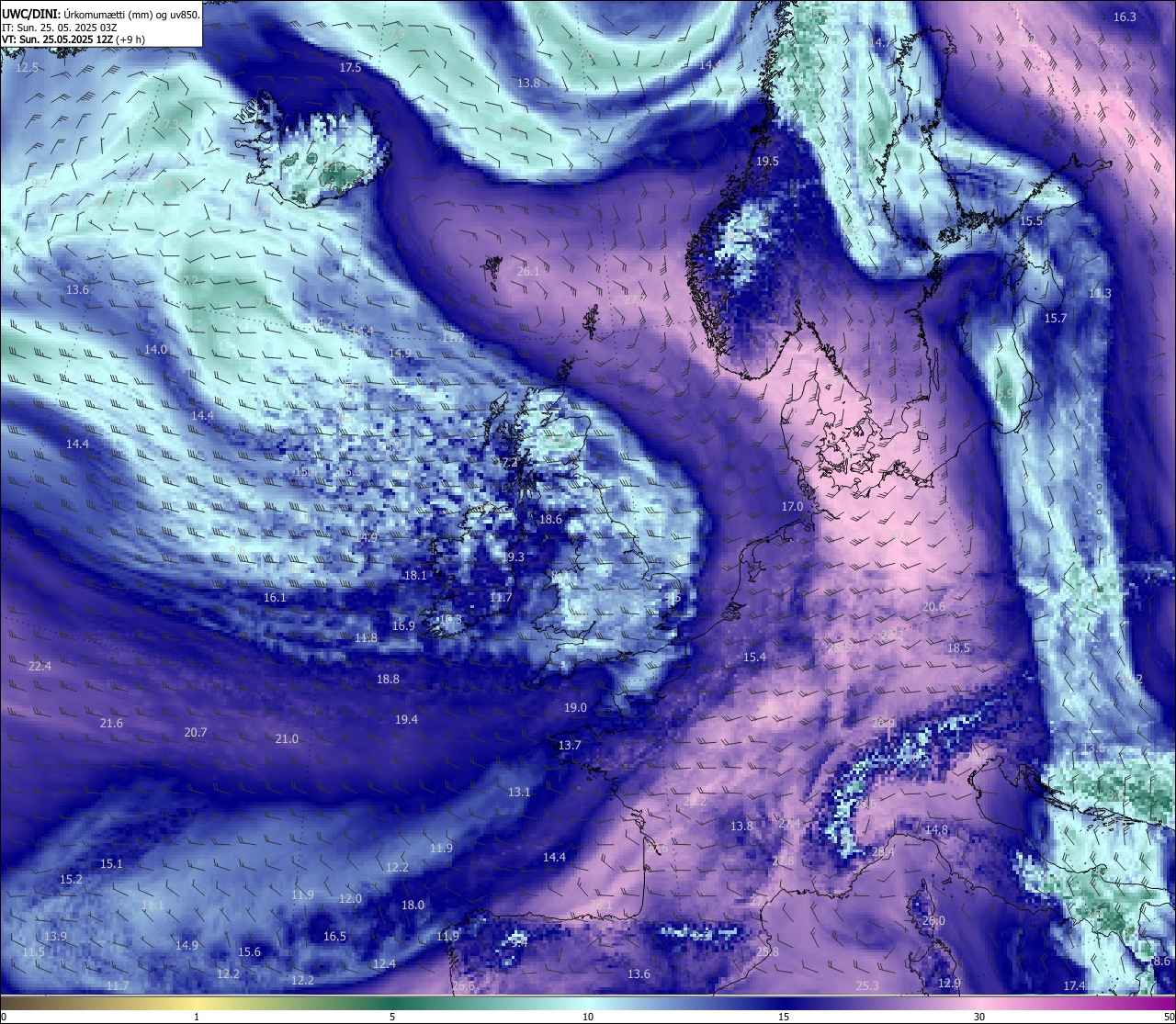Click the map value 11.8

[366, 638]
